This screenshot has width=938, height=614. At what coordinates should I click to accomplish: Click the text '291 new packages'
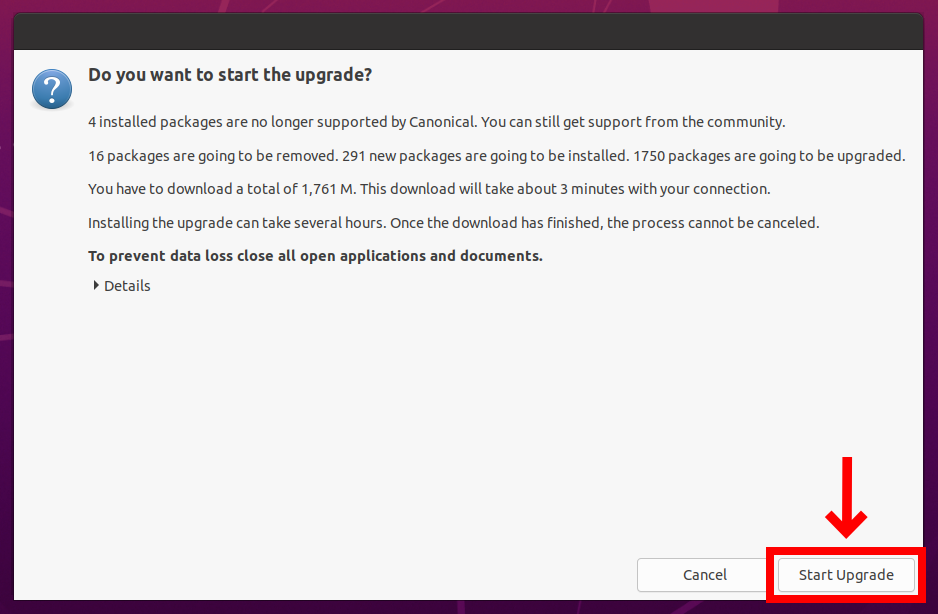[401, 156]
